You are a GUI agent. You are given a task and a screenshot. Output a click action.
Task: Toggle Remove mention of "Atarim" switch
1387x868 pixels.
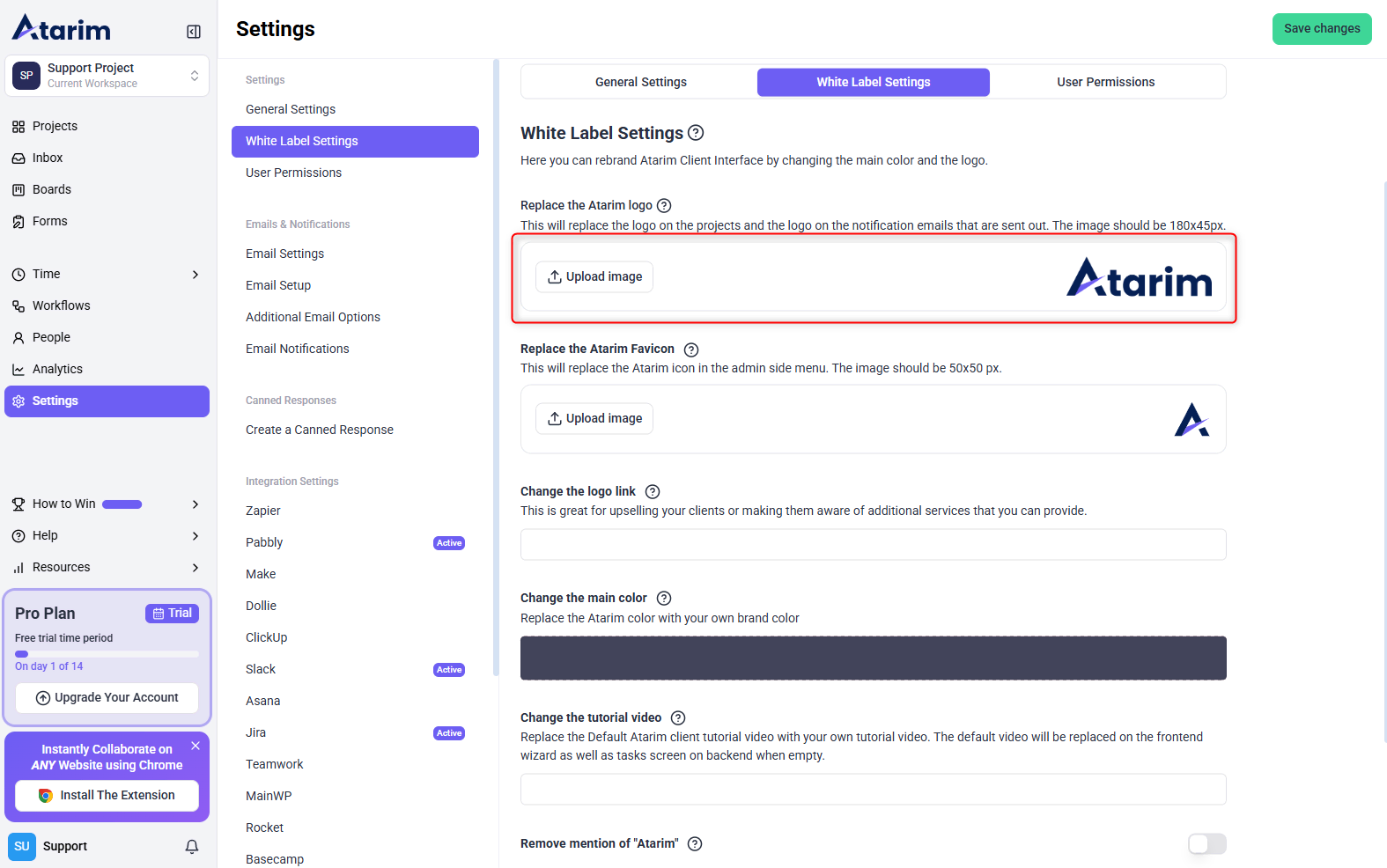[1206, 844]
